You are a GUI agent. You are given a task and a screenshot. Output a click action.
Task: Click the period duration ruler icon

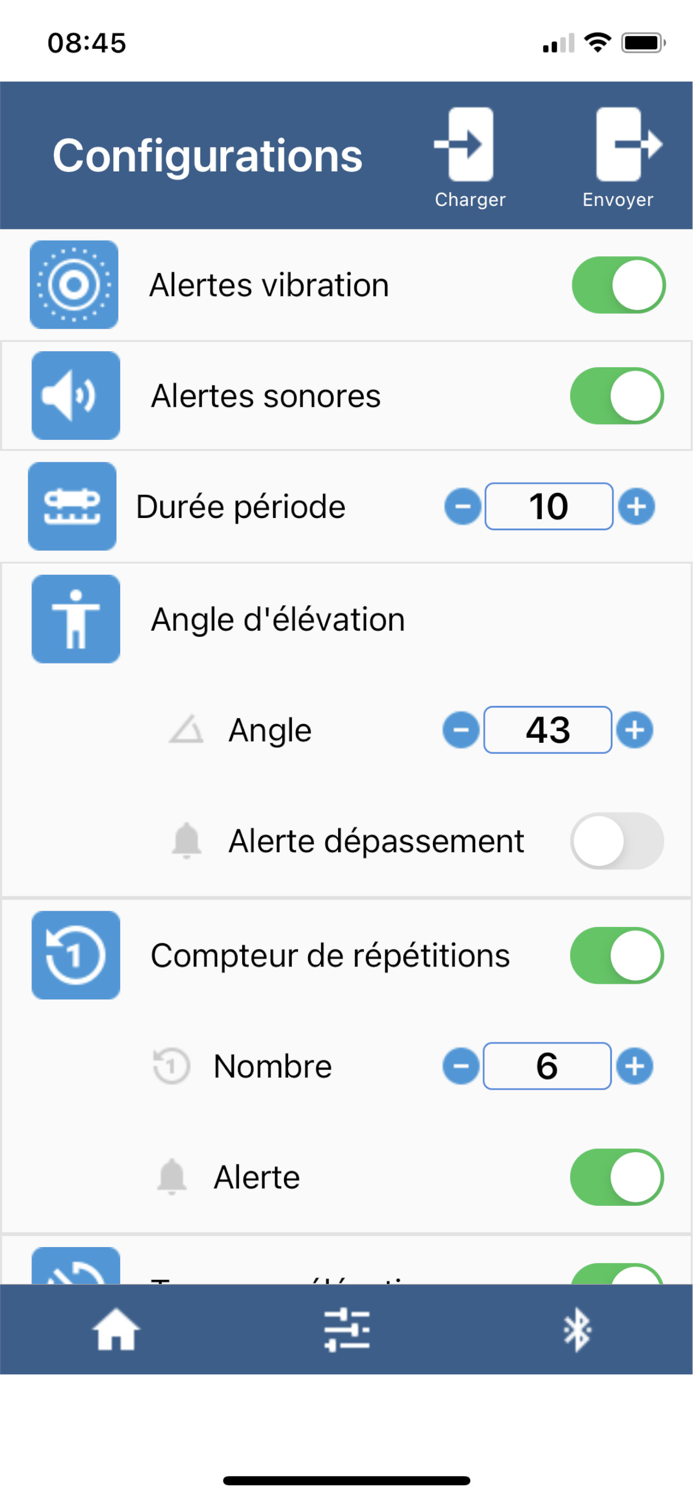(x=72, y=506)
